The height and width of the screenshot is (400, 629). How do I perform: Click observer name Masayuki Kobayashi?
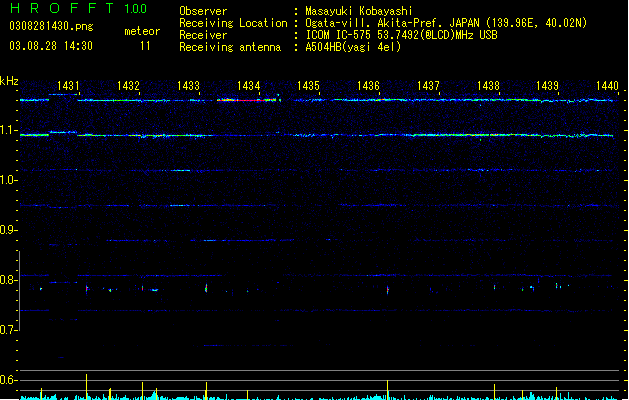click(x=359, y=11)
